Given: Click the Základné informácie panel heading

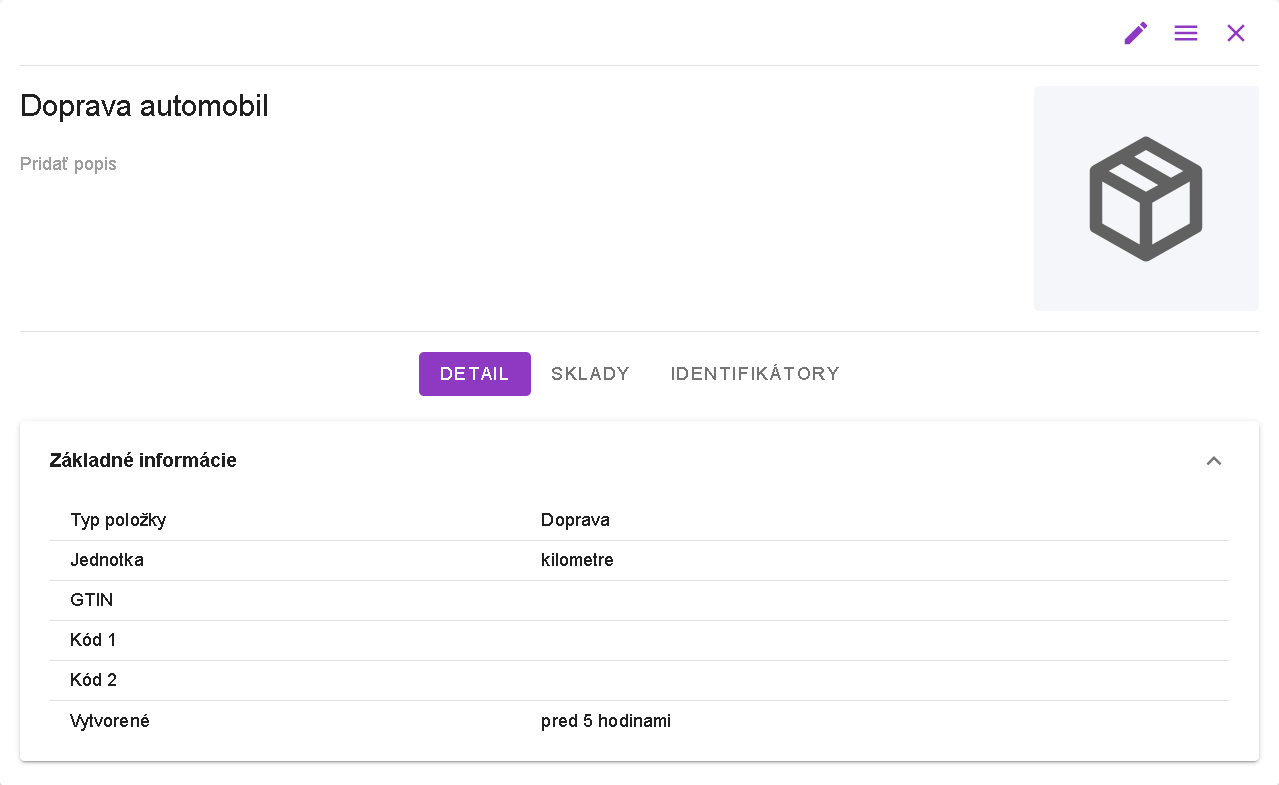Looking at the screenshot, I should 143,460.
